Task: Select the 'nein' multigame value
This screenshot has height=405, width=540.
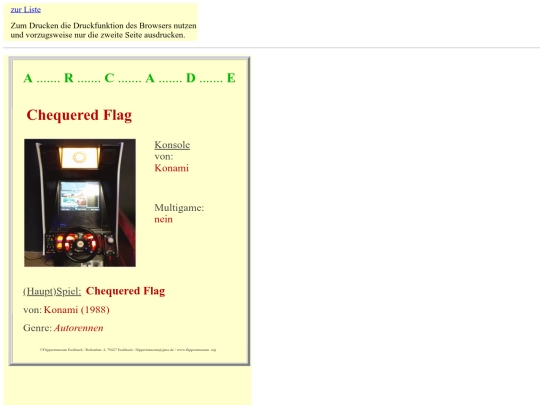Action: click(x=163, y=219)
